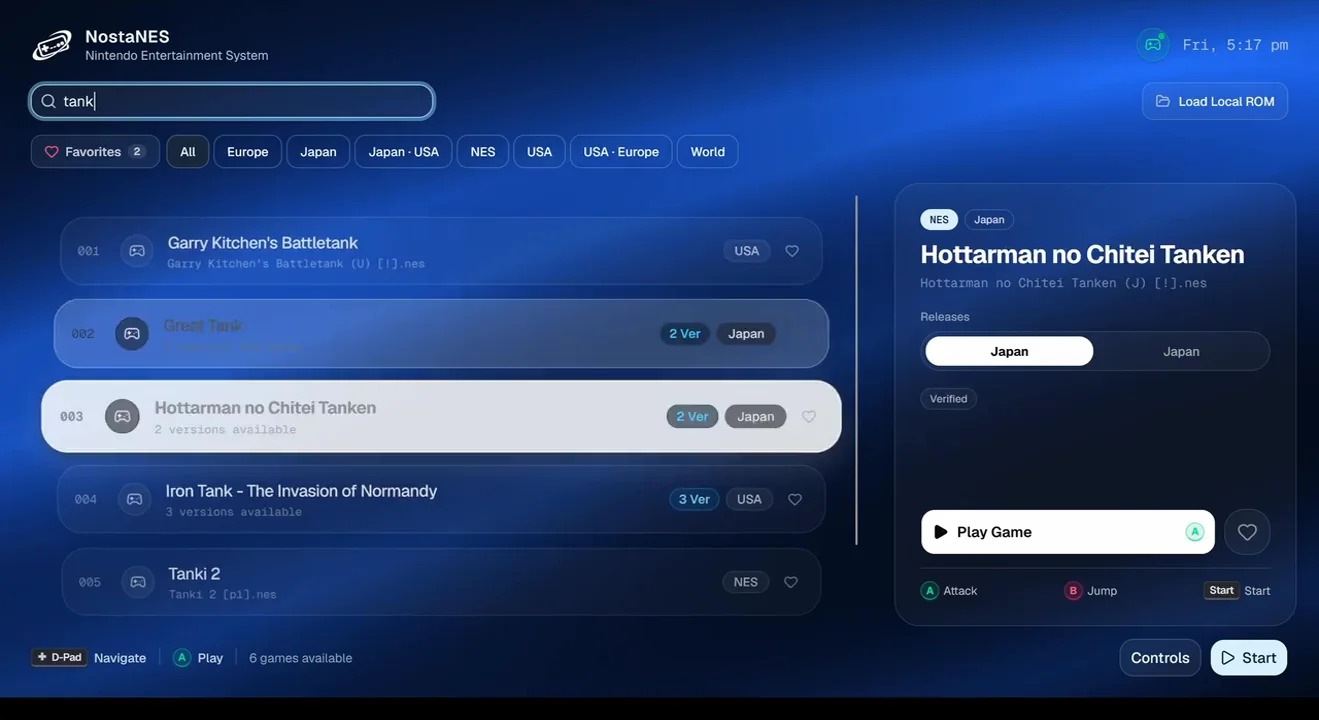This screenshot has height=720, width=1319.
Task: Click the Play Game button
Action: click(1068, 532)
